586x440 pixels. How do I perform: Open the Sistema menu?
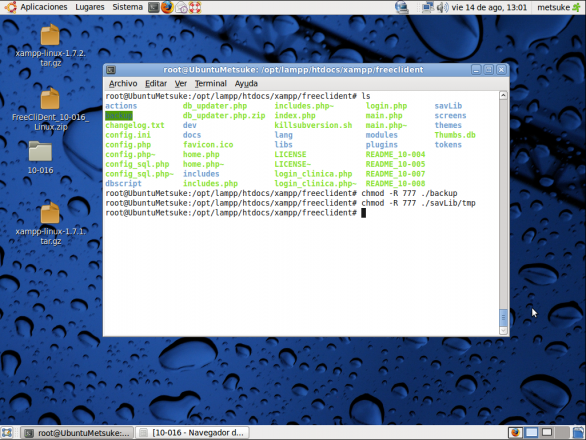point(127,7)
